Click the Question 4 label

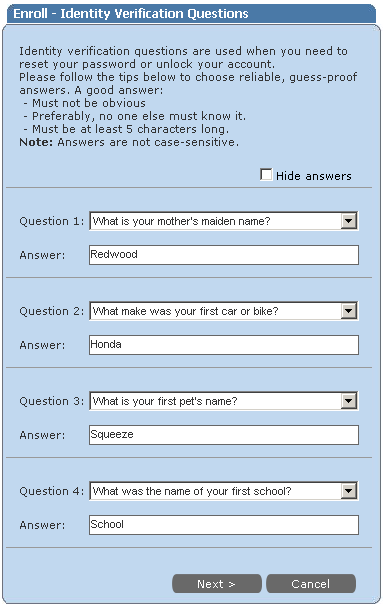click(x=52, y=491)
